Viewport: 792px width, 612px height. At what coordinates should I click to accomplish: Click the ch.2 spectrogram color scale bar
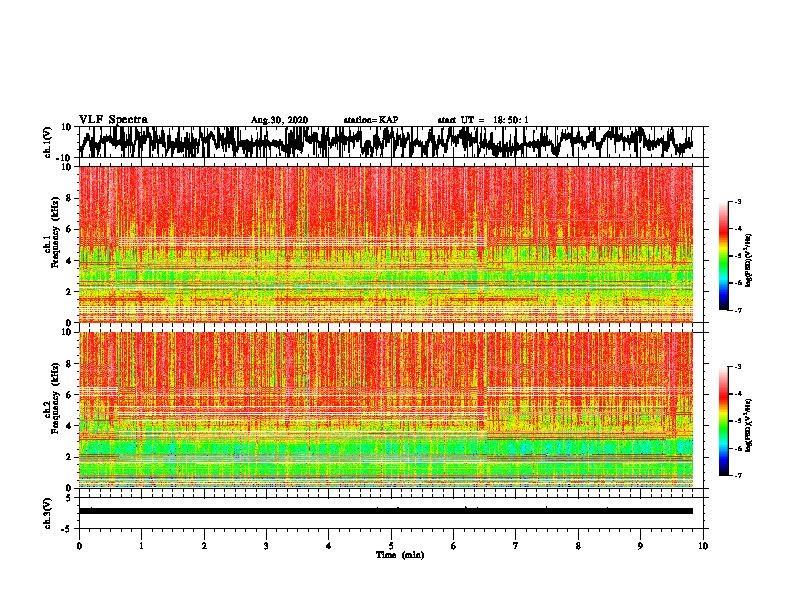click(x=724, y=421)
